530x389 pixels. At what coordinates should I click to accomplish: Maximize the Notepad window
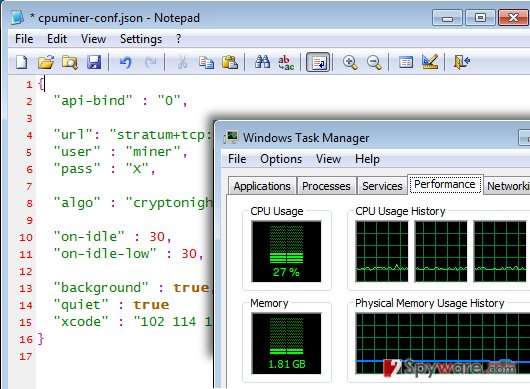coord(480,17)
